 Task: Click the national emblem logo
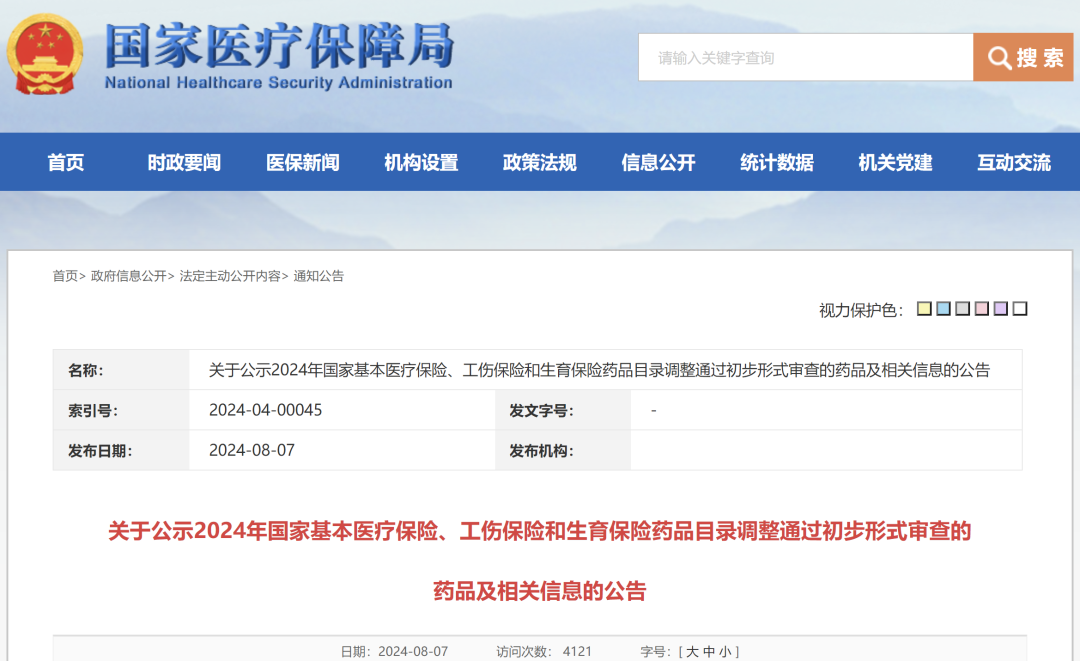(x=45, y=54)
